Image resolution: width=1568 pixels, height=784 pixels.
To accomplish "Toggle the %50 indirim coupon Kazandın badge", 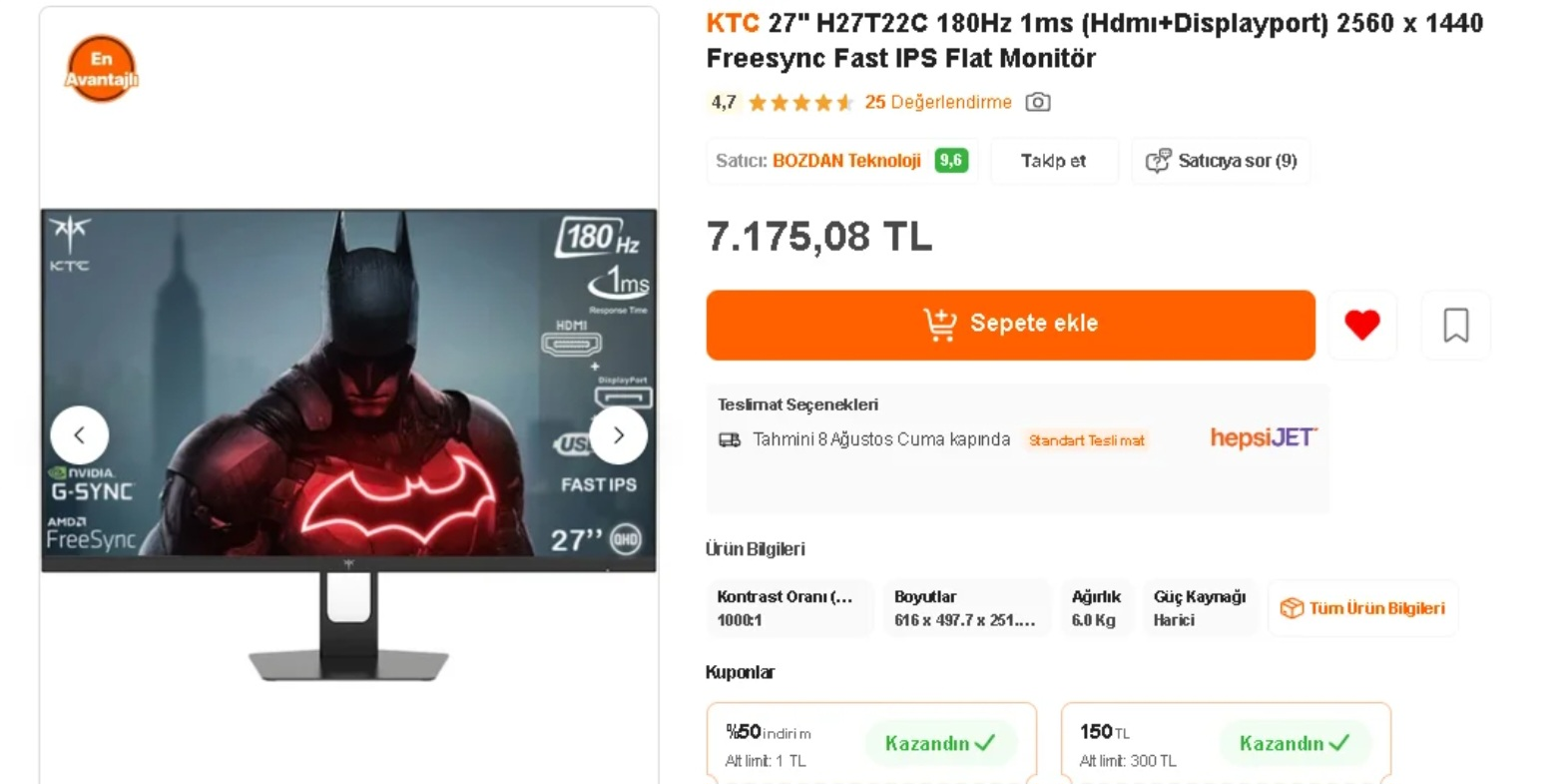I will (940, 743).
